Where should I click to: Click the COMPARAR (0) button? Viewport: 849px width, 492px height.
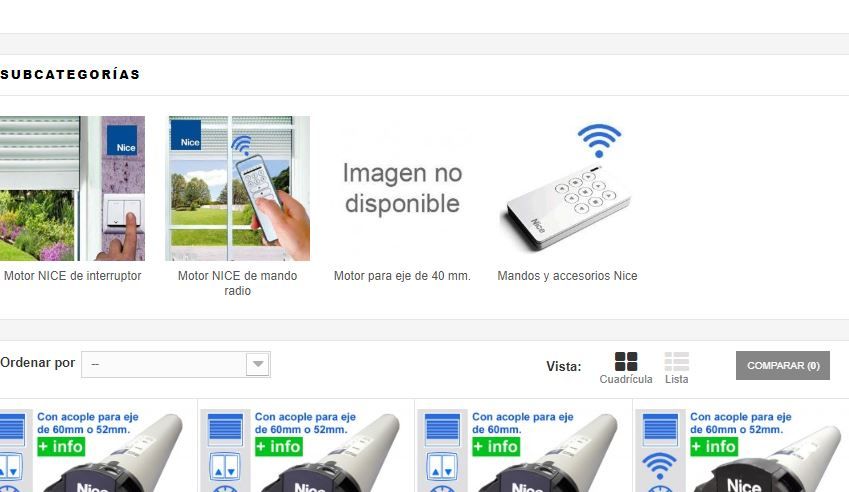tap(782, 365)
